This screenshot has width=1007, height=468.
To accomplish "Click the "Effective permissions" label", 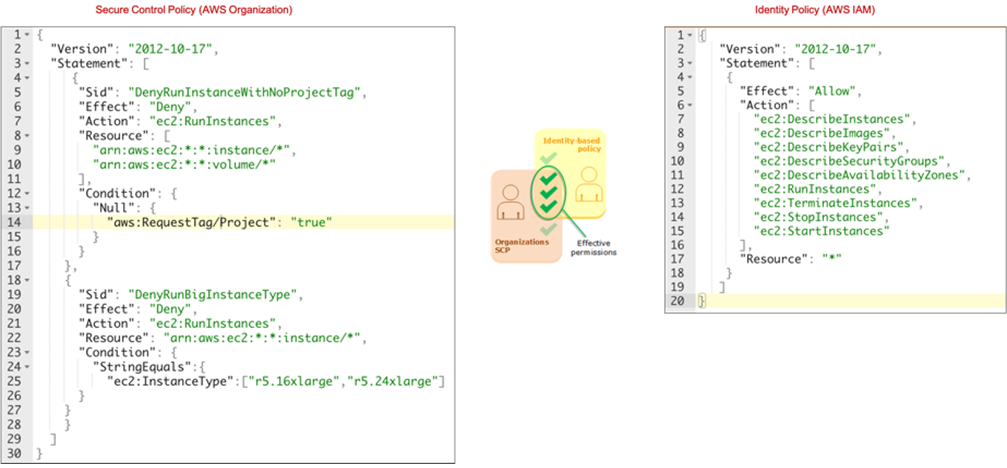I will click(594, 248).
